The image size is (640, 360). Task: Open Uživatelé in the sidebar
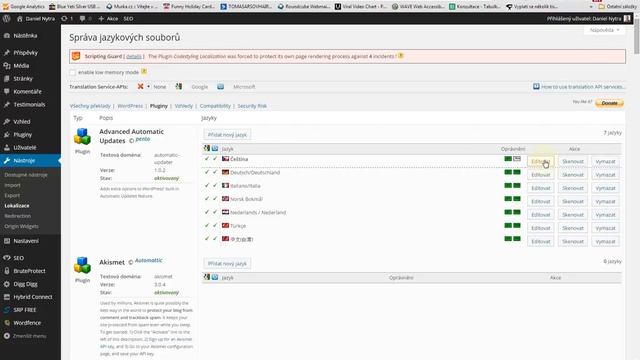click(24, 147)
